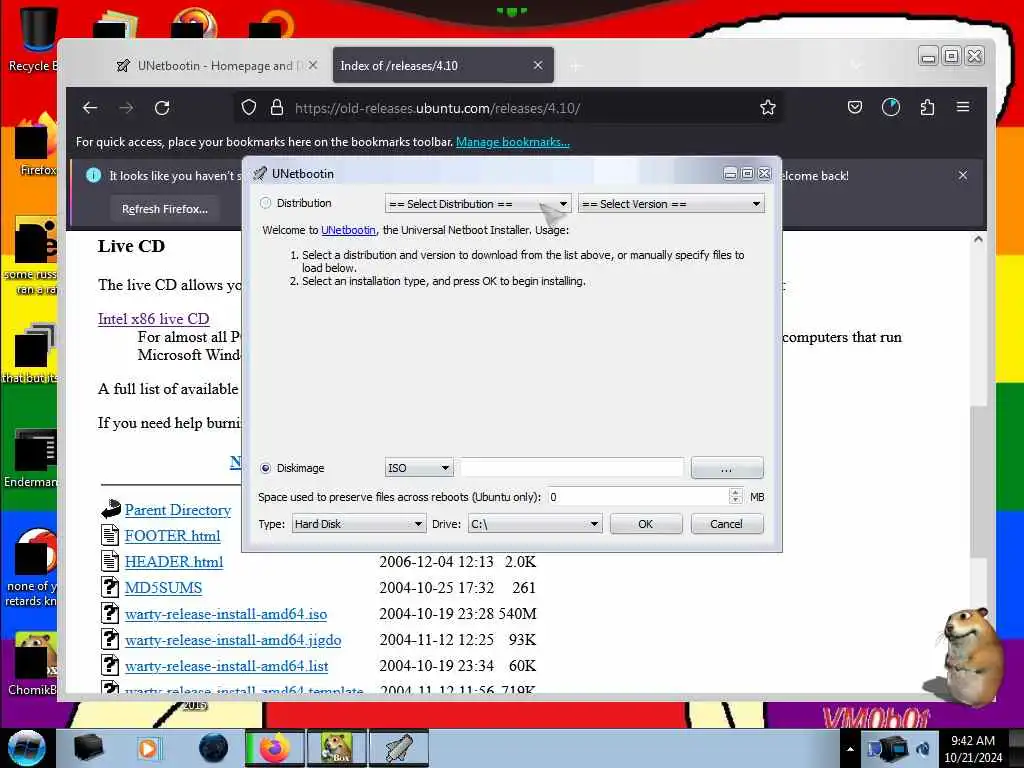
Task: Open the Pocket save icon
Action: [x=855, y=108]
